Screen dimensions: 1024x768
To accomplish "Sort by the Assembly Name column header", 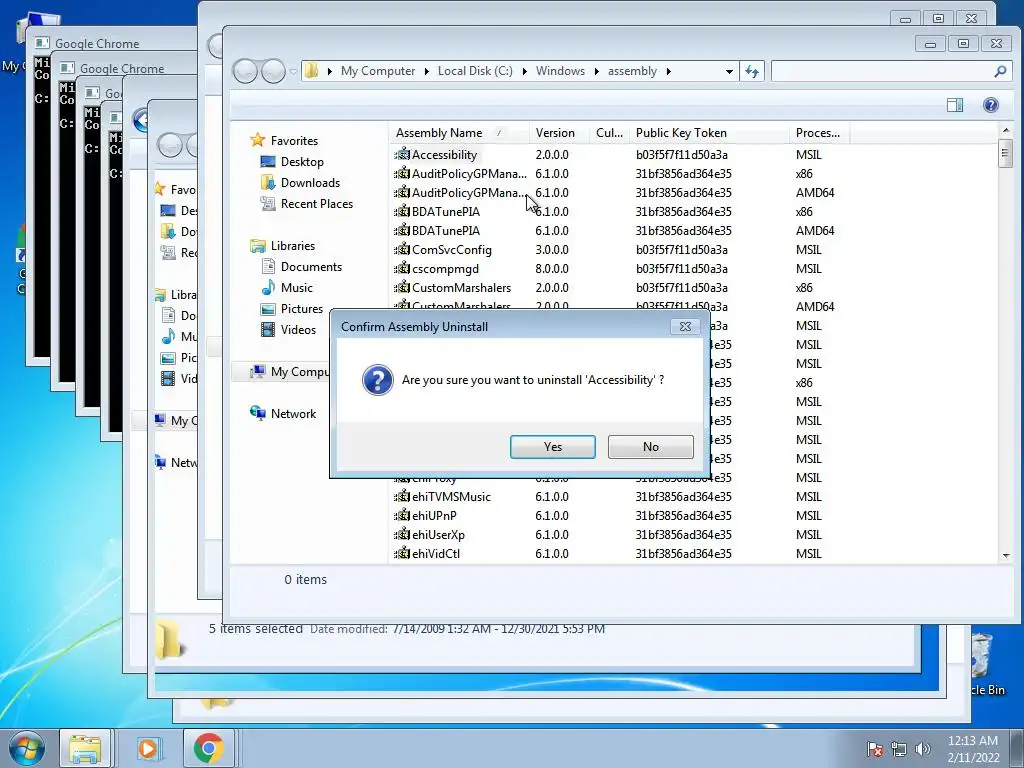I will 458,133.
